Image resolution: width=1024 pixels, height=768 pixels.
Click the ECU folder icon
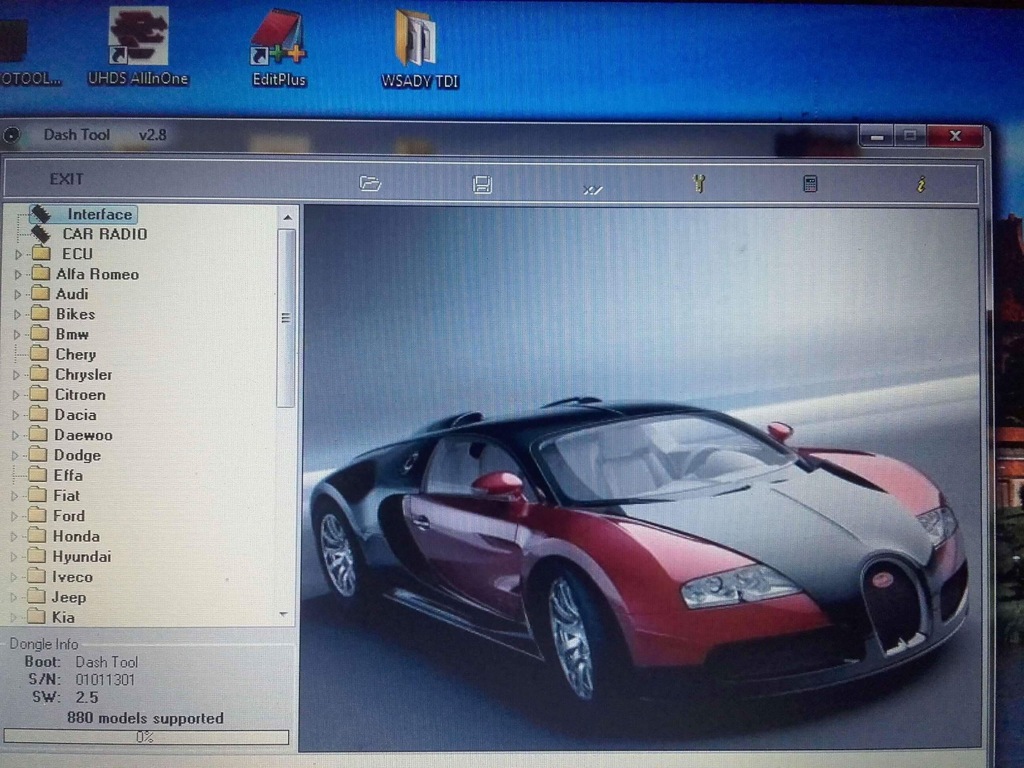click(41, 253)
